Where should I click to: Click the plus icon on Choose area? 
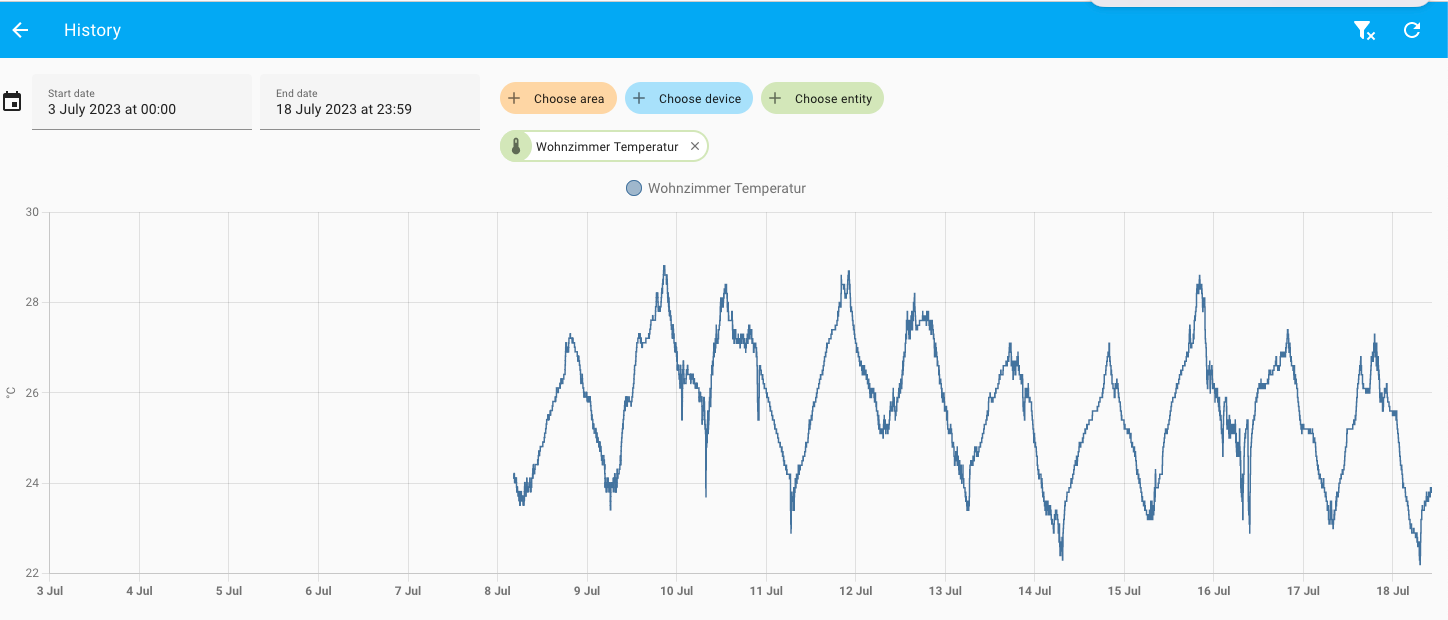[514, 99]
